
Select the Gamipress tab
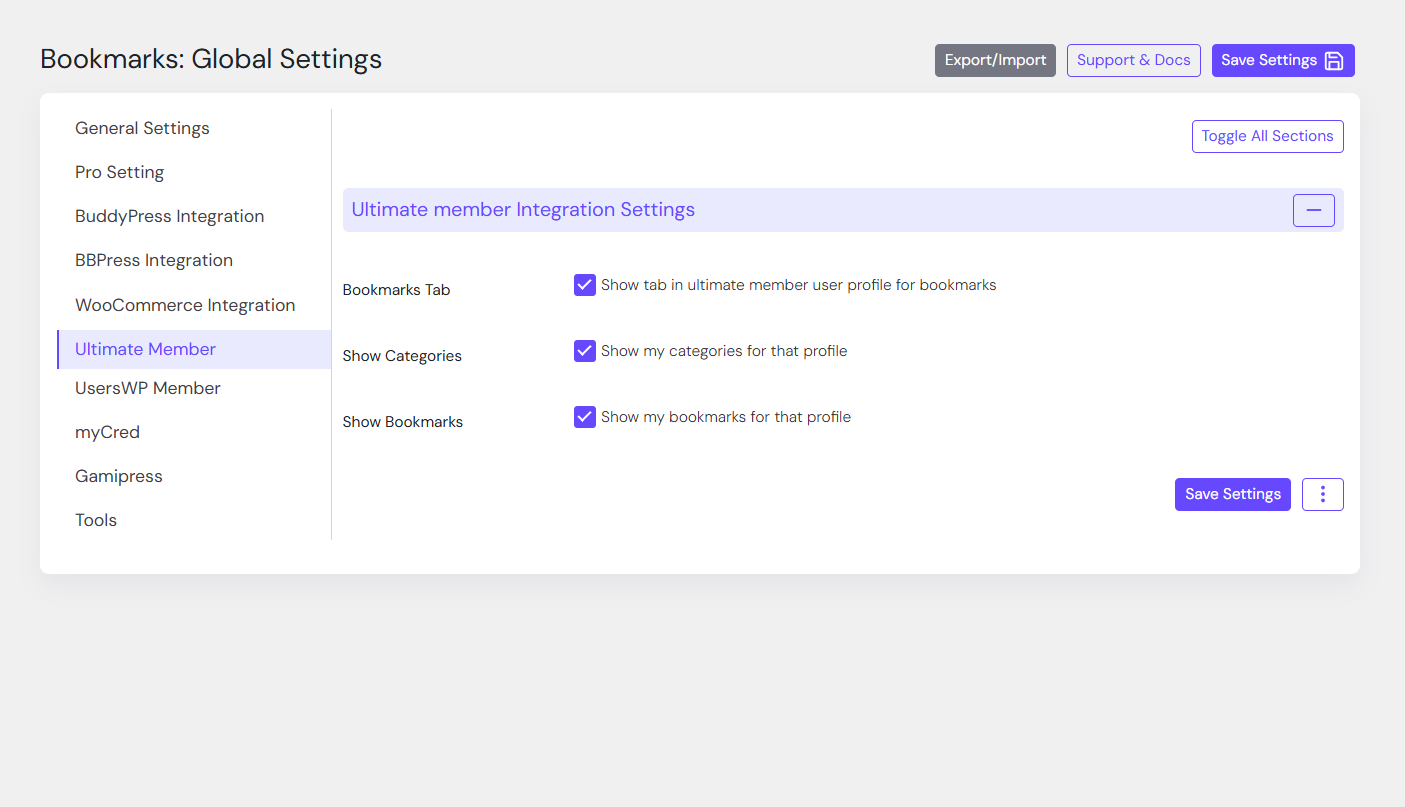click(118, 476)
